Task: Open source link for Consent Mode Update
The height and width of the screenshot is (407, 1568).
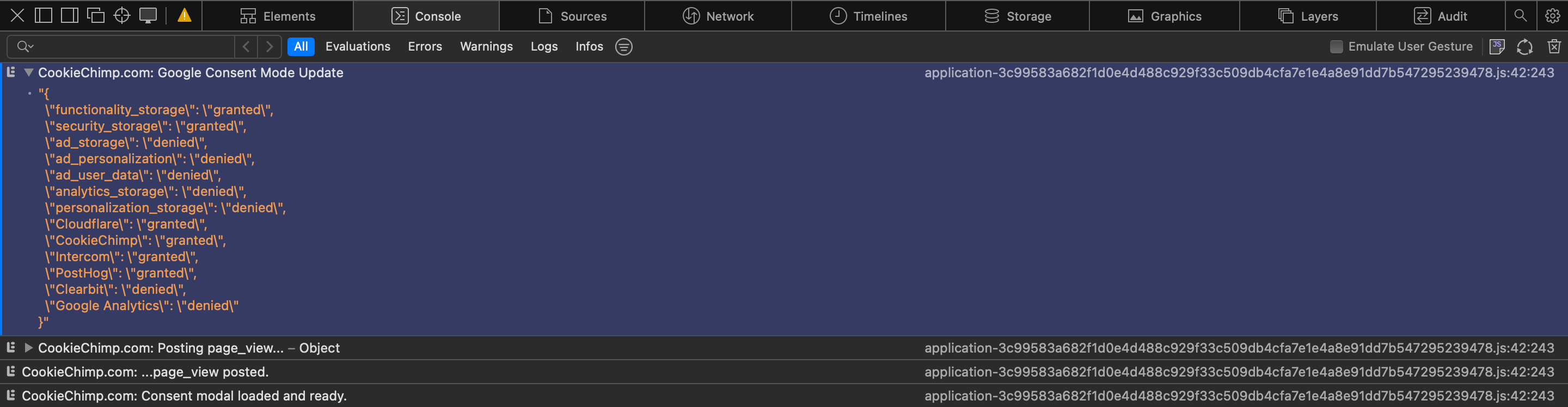Action: [1239, 72]
